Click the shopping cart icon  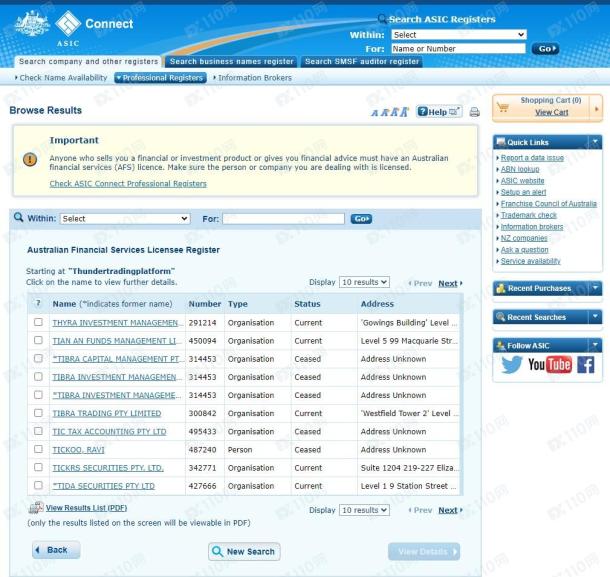[503, 106]
